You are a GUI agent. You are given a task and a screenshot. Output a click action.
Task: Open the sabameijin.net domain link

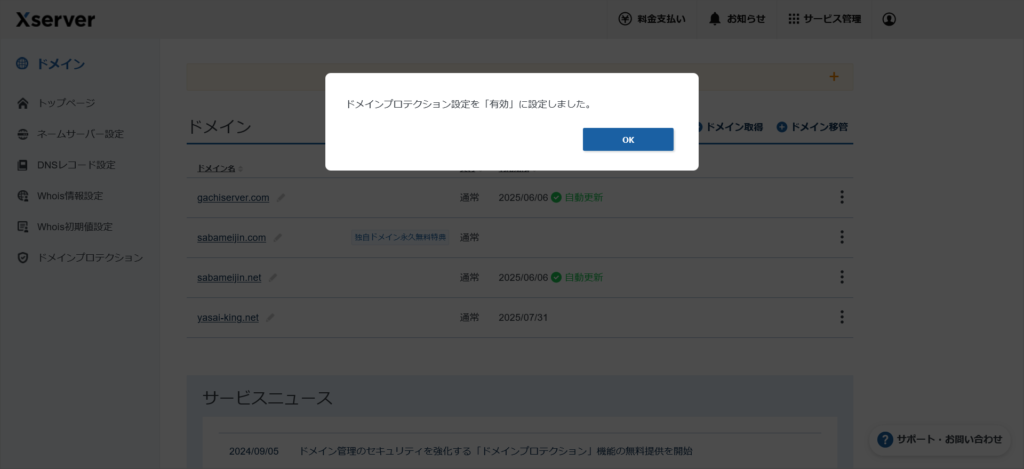[229, 278]
